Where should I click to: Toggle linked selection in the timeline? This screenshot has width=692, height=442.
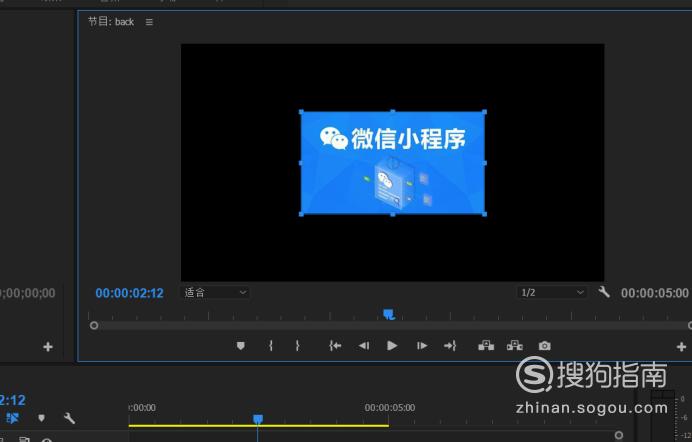tap(12, 418)
